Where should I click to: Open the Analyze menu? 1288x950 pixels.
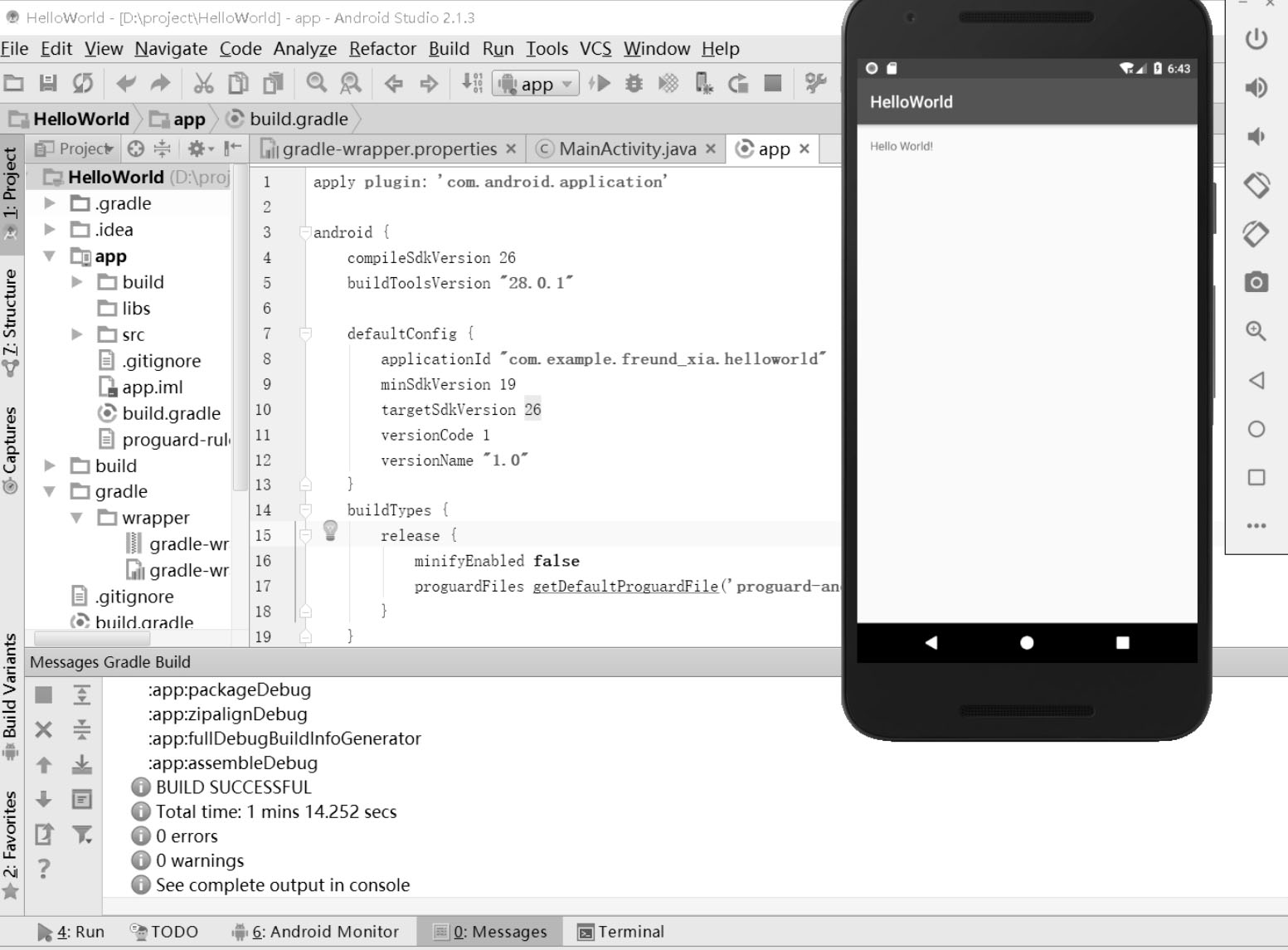pos(305,49)
